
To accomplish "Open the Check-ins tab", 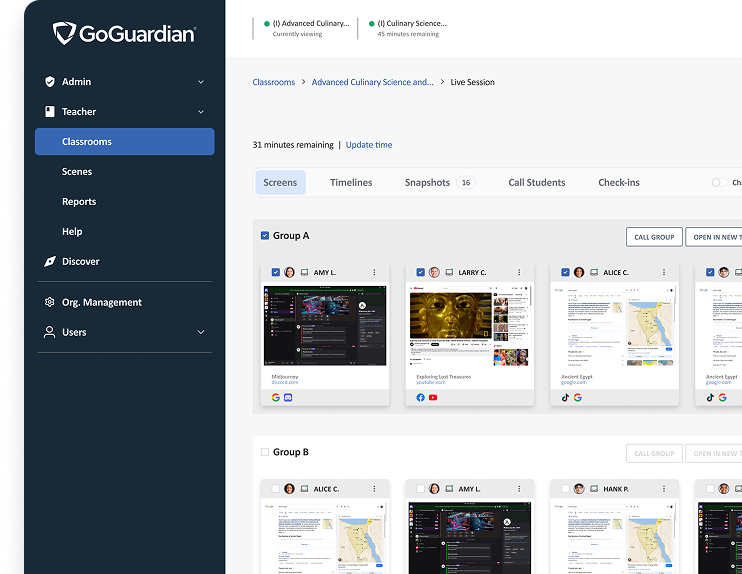I will point(618,183).
